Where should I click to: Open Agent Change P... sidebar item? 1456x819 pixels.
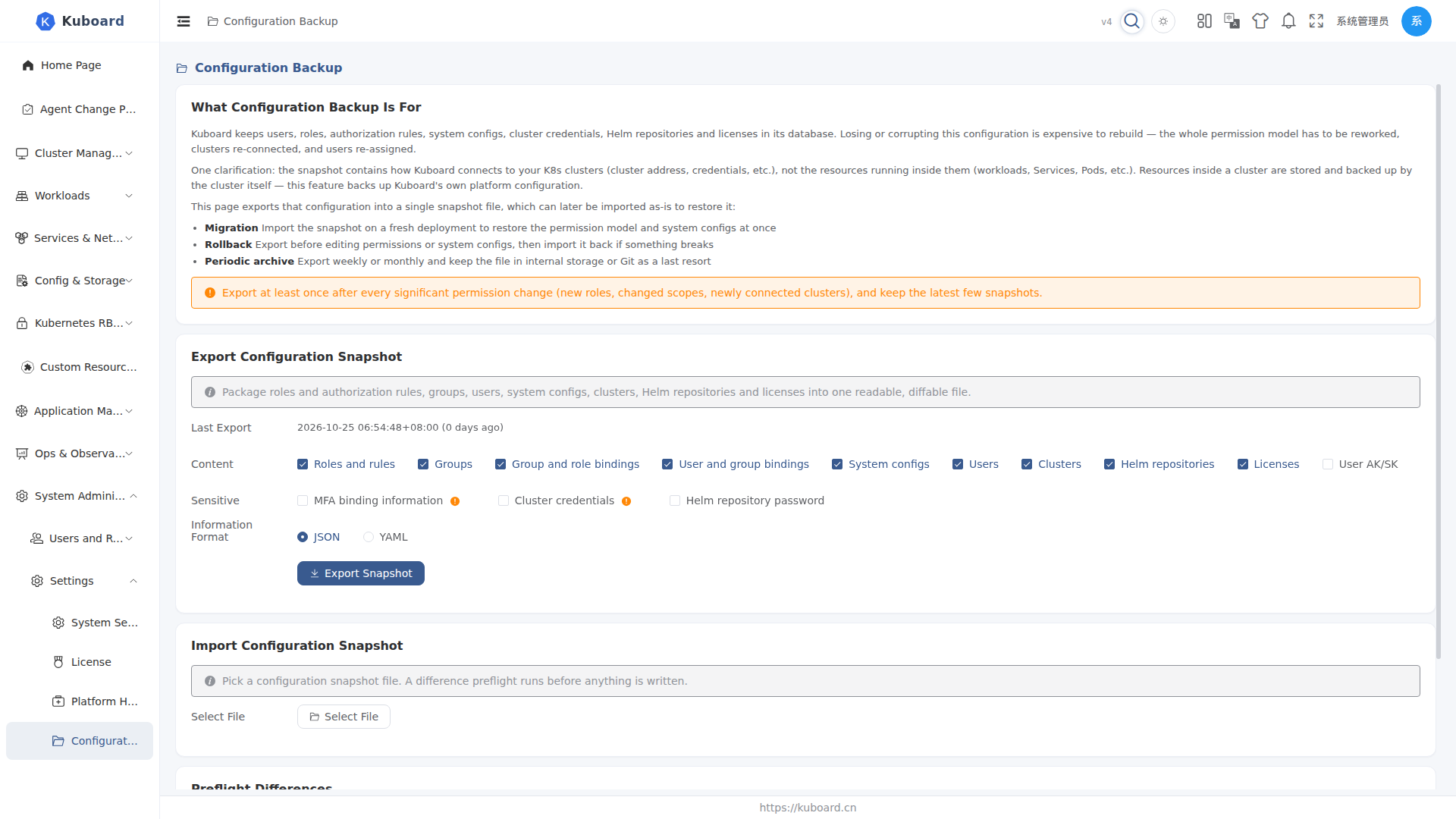tap(80, 109)
